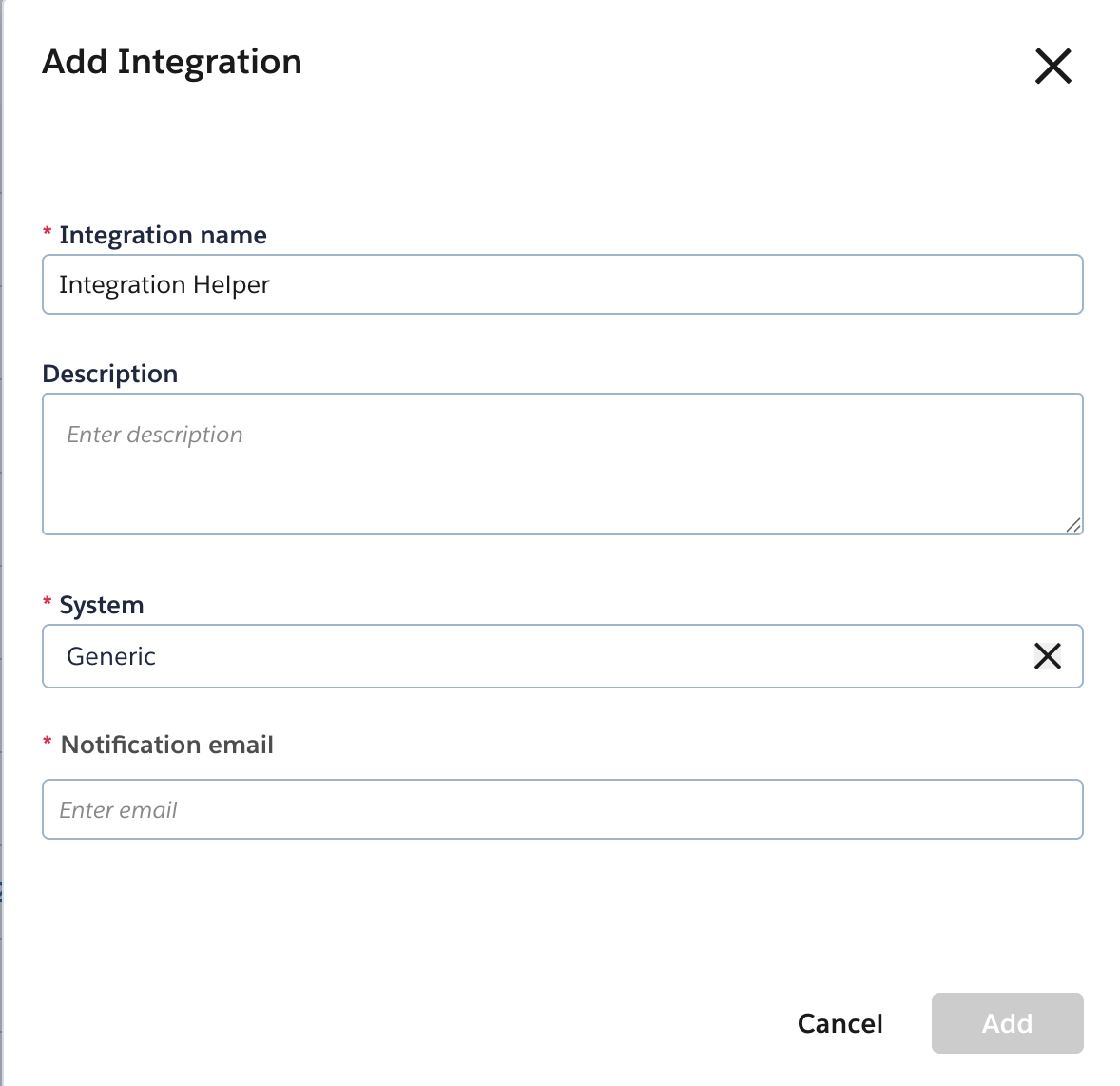Click the red asterisk beside Notification email
This screenshot has height=1086, width=1120.
coord(48,743)
